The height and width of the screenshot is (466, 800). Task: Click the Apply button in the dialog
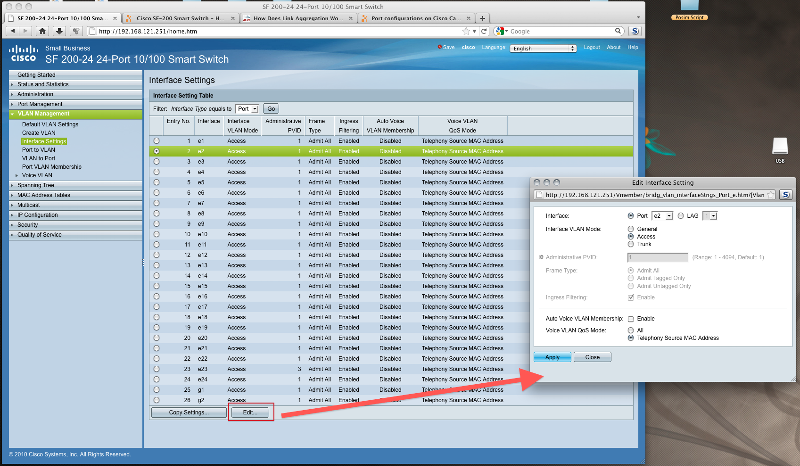pos(551,357)
